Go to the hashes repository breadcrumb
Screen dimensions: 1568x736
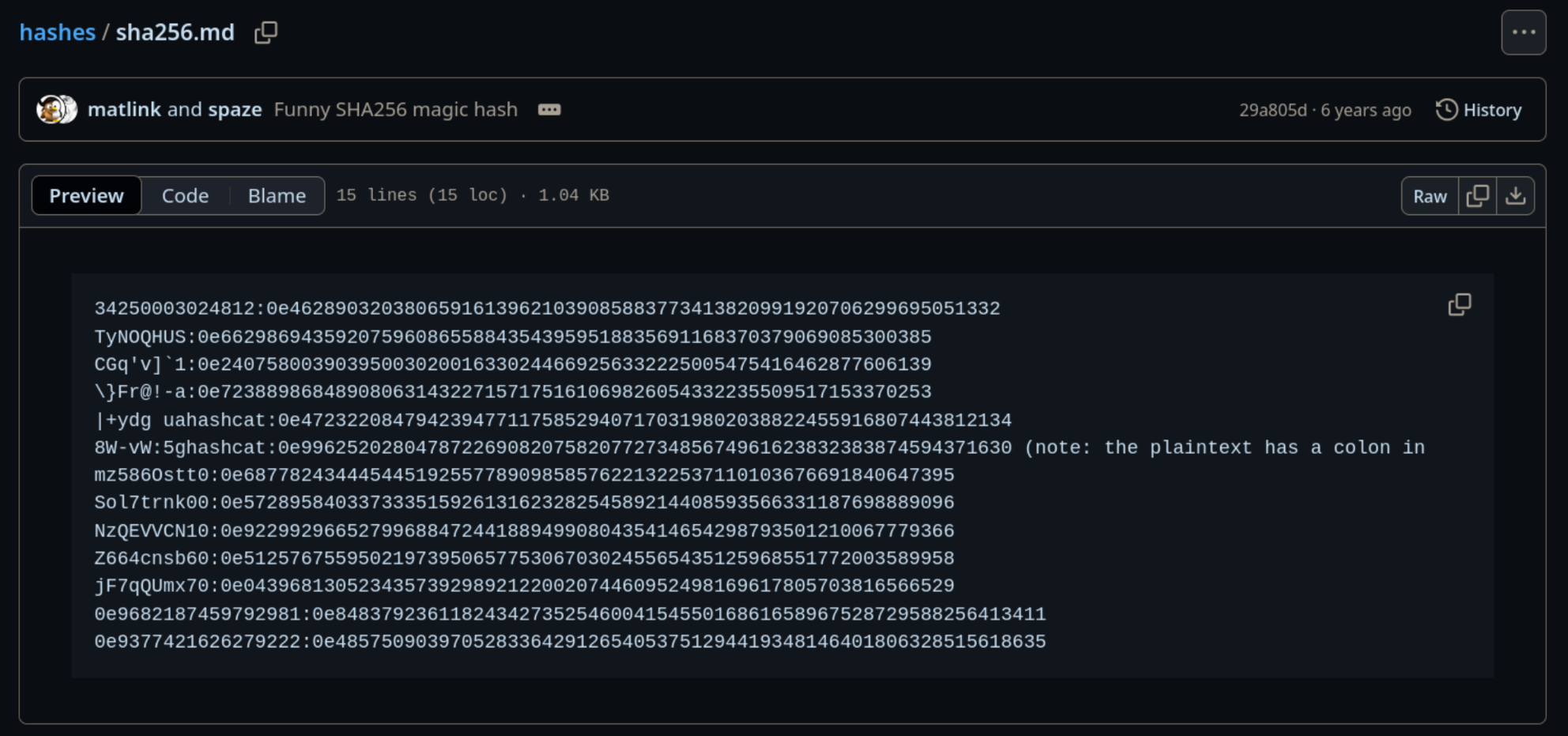point(57,32)
